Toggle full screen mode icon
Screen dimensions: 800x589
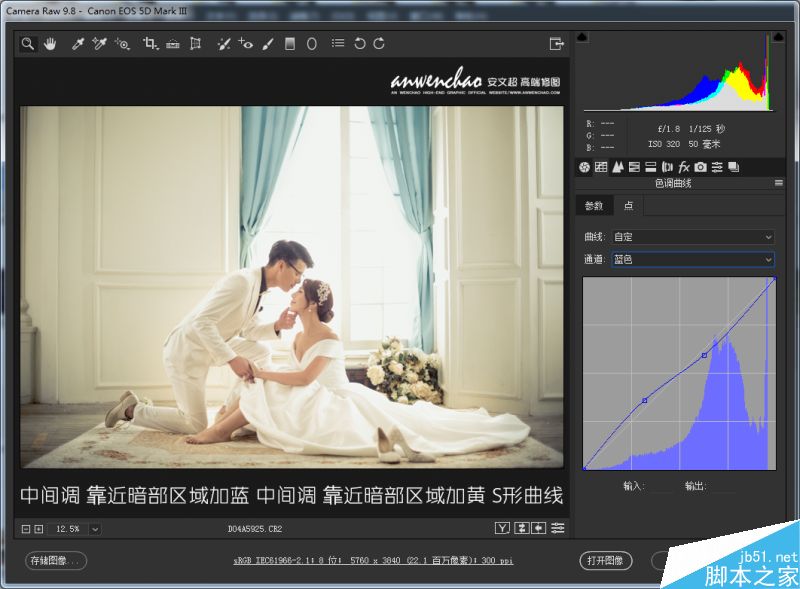click(x=556, y=44)
